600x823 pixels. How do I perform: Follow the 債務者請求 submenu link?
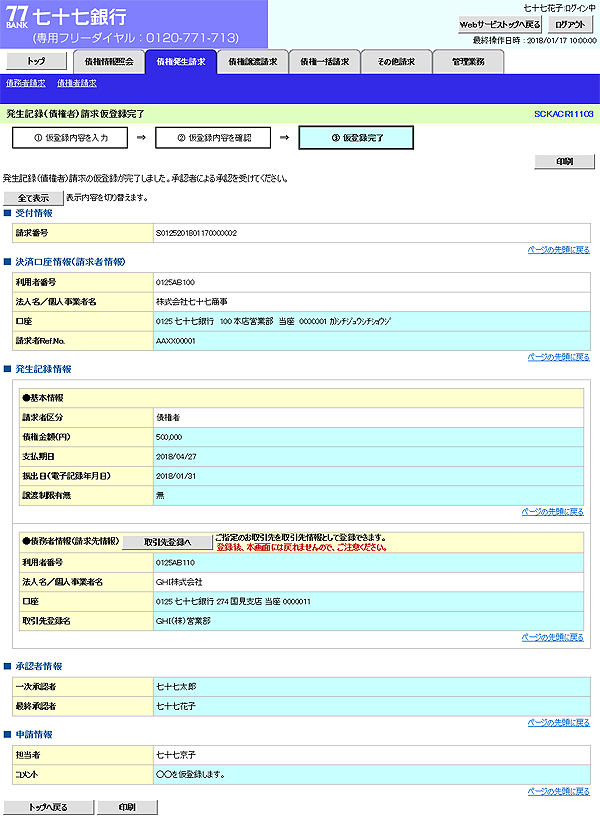(26, 83)
